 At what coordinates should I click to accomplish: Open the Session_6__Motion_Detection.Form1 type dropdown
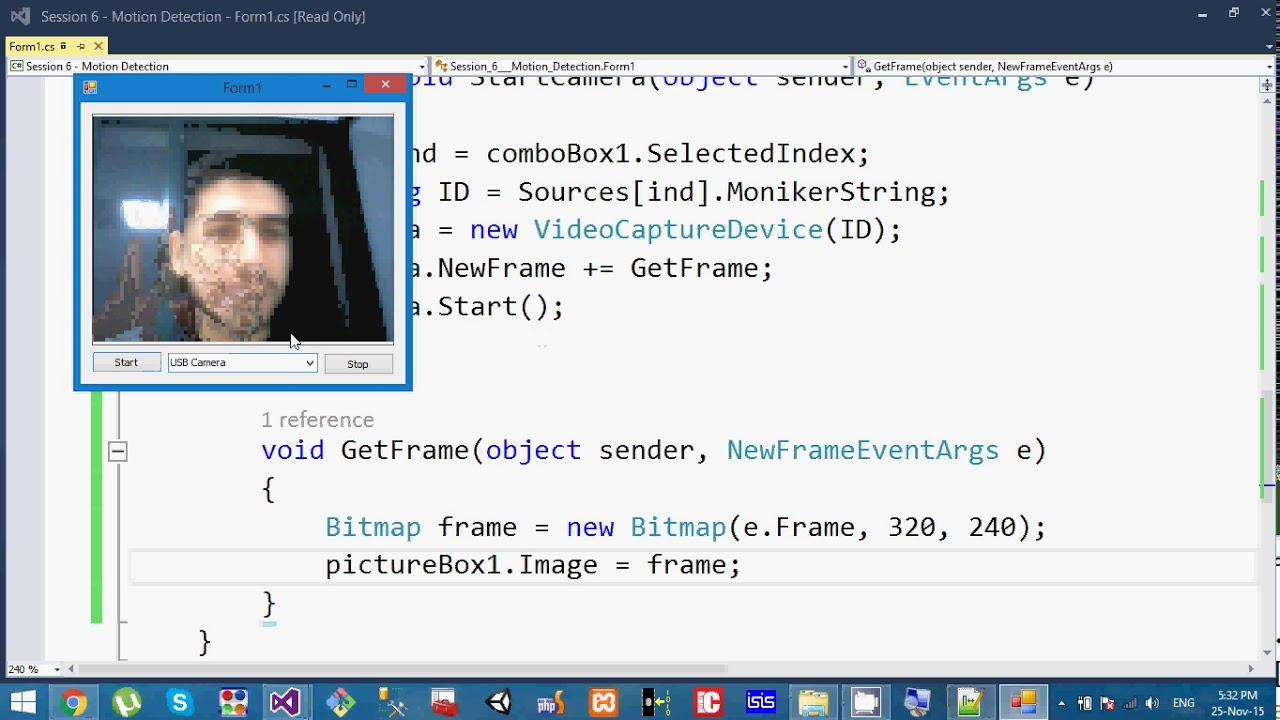[x=641, y=66]
